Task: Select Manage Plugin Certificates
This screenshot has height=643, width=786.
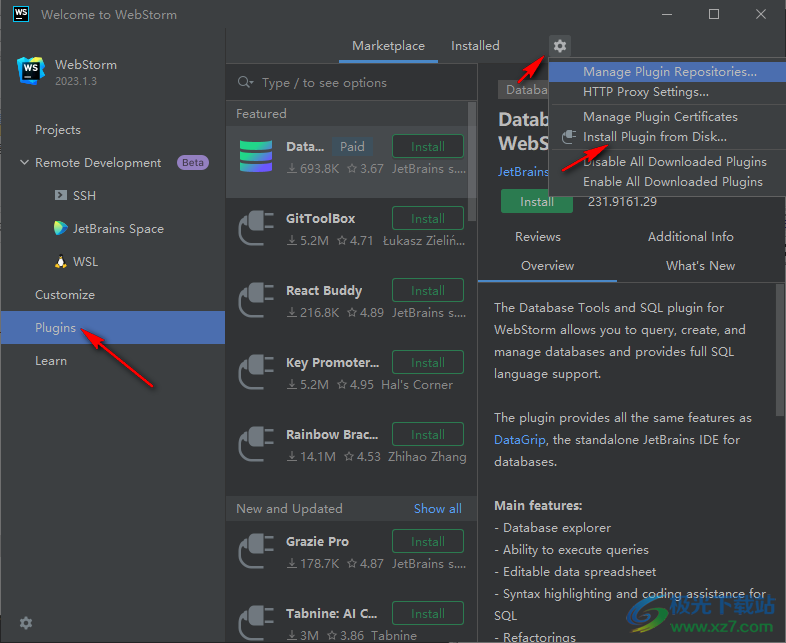Action: (x=667, y=117)
